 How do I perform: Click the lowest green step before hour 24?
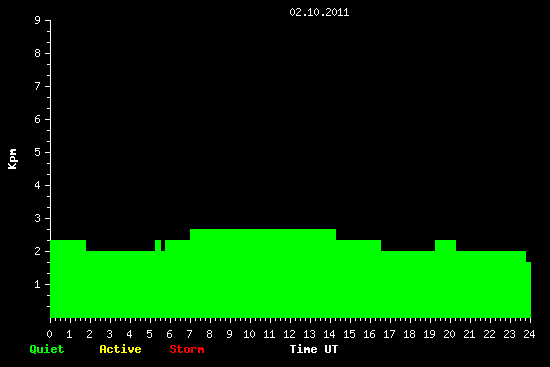point(529,290)
